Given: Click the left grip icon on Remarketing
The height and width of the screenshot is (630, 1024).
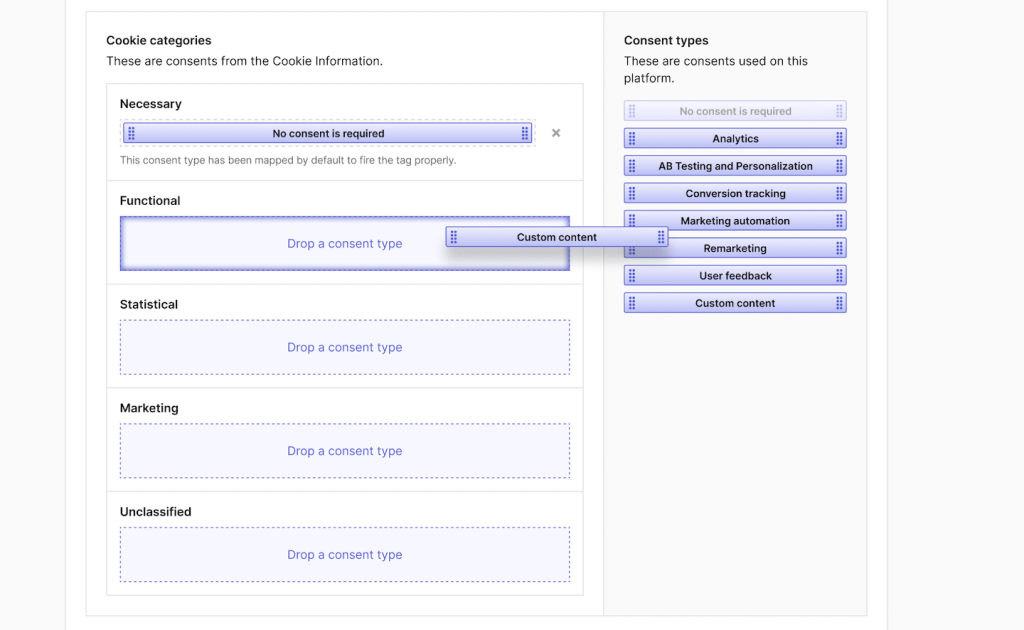Looking at the screenshot, I should point(631,248).
